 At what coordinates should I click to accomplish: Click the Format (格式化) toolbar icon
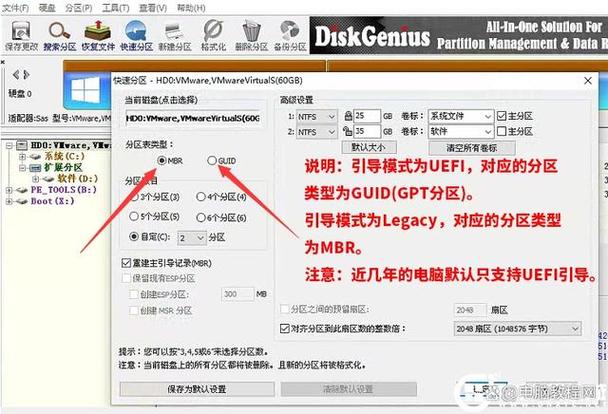click(213, 35)
